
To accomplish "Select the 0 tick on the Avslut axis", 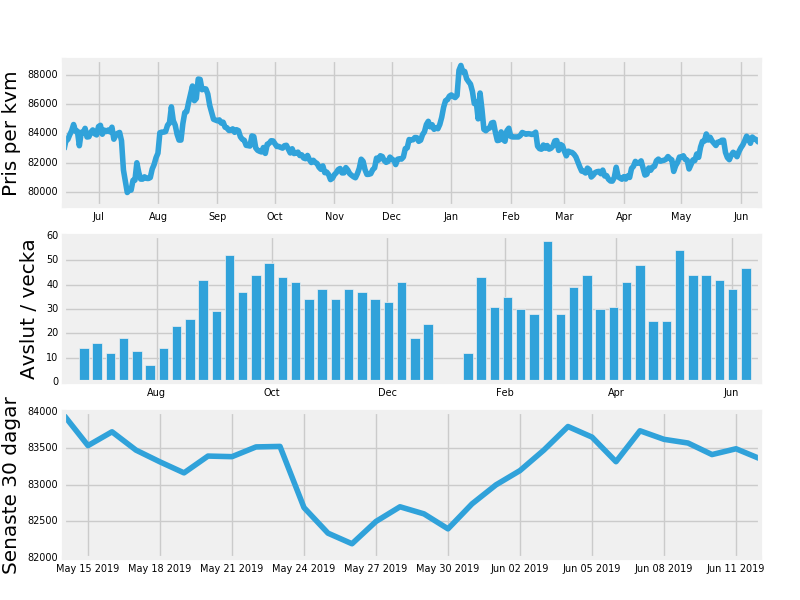I will [56, 382].
